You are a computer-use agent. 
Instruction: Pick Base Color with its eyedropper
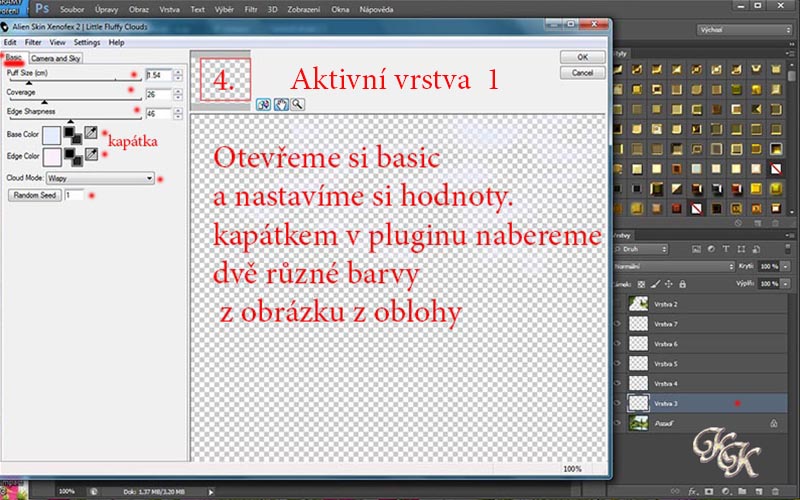(x=91, y=133)
